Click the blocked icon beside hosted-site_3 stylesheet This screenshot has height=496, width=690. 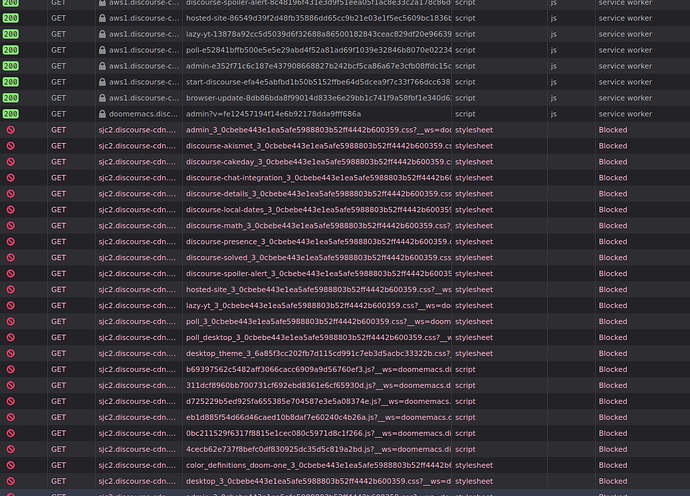pyautogui.click(x=11, y=290)
